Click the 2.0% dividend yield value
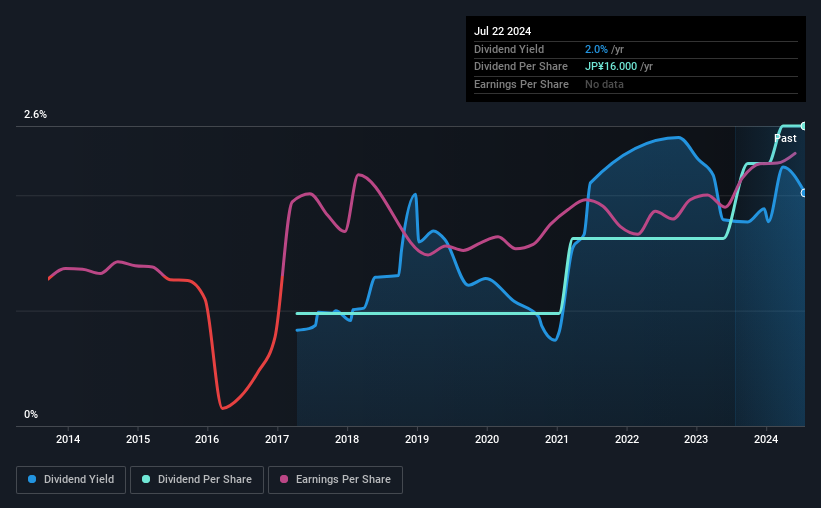 596,49
